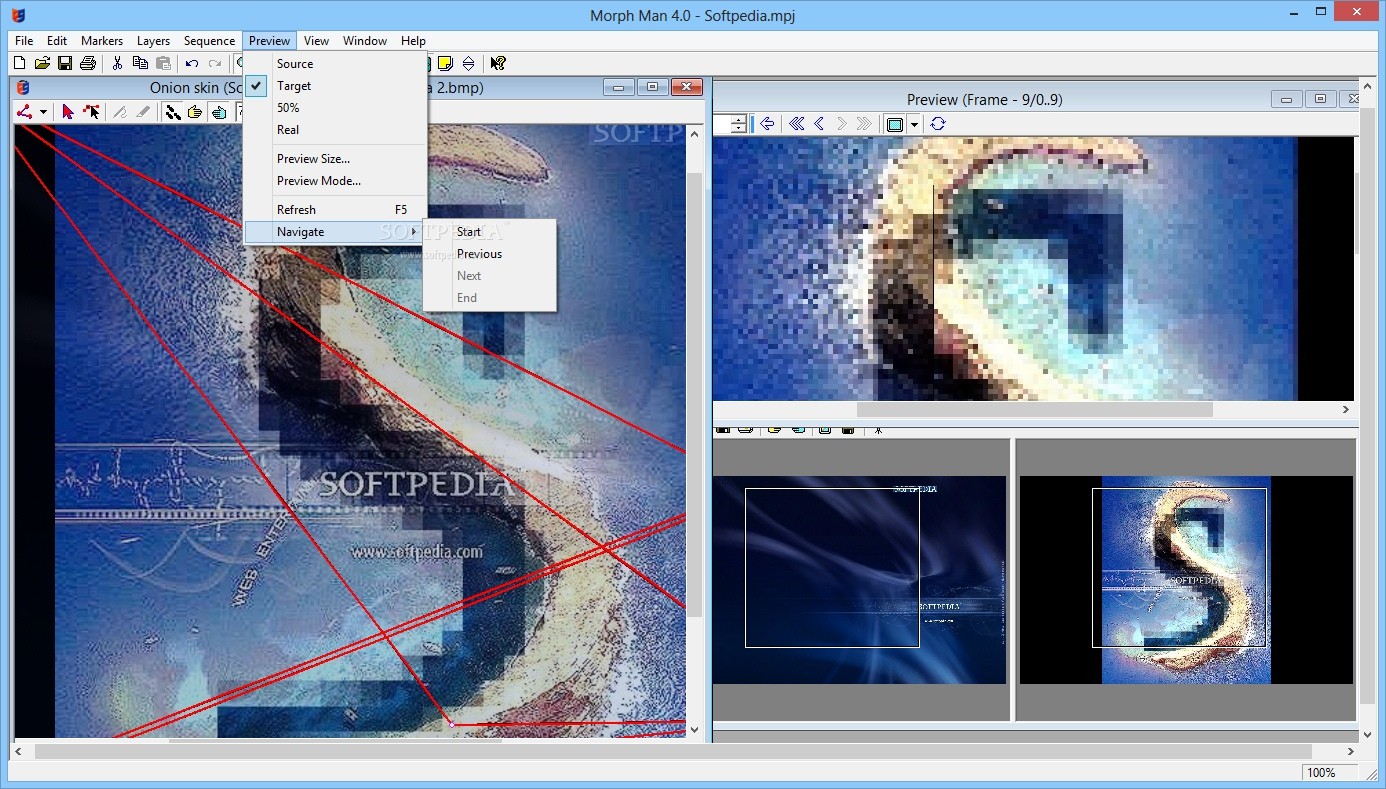Open the preview display mode dropdown arrow
Viewport: 1386px width, 789px height.
coord(914,124)
